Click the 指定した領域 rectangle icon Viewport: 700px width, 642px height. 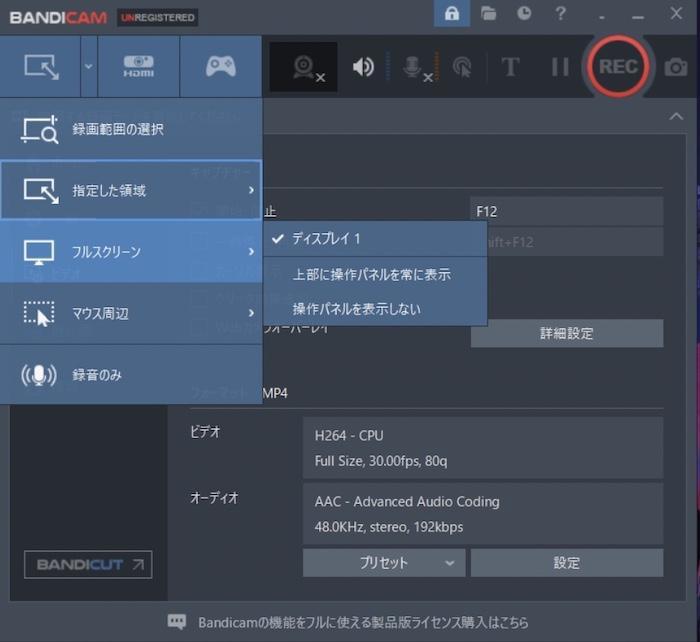pos(41,191)
